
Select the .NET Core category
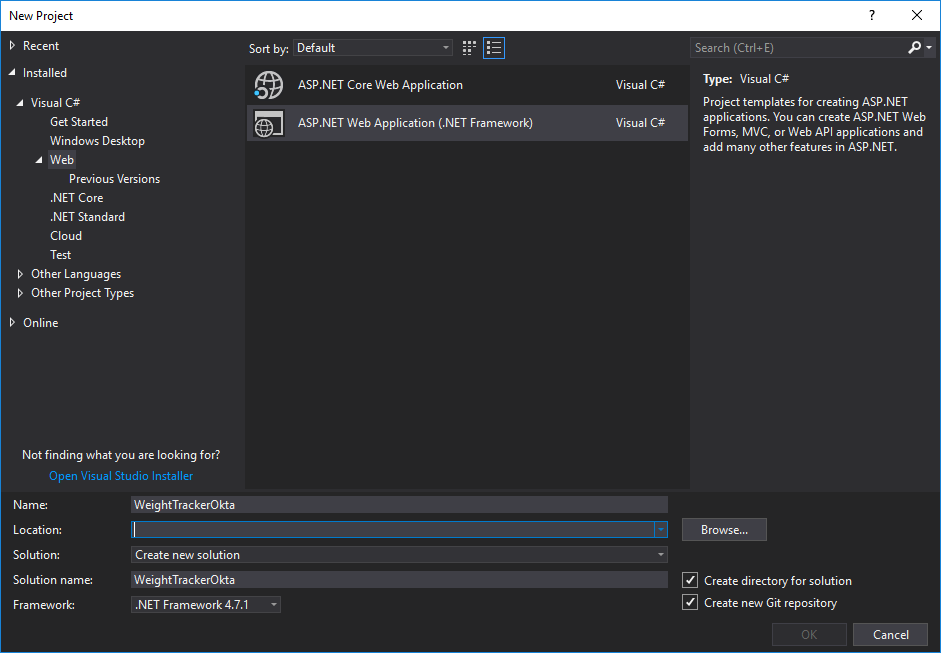coord(77,198)
